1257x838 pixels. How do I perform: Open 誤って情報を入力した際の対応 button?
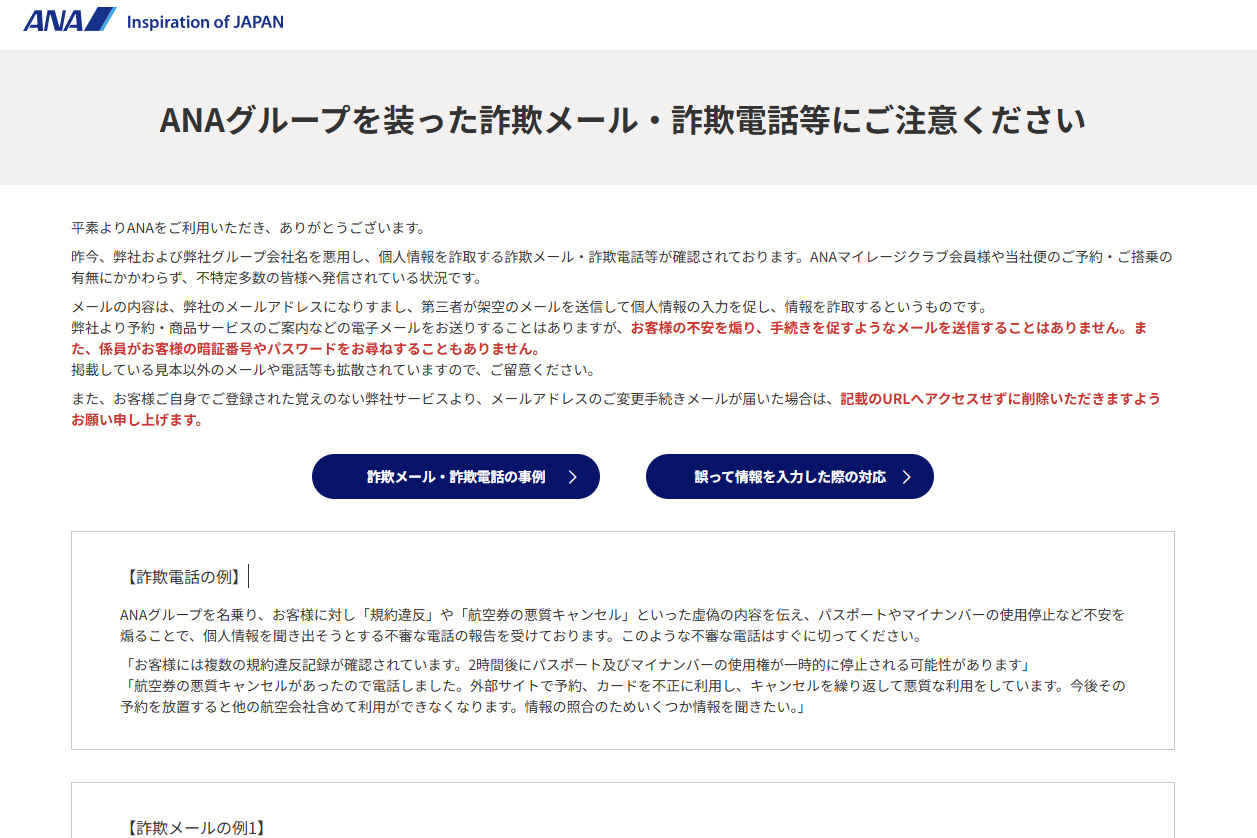tap(790, 477)
